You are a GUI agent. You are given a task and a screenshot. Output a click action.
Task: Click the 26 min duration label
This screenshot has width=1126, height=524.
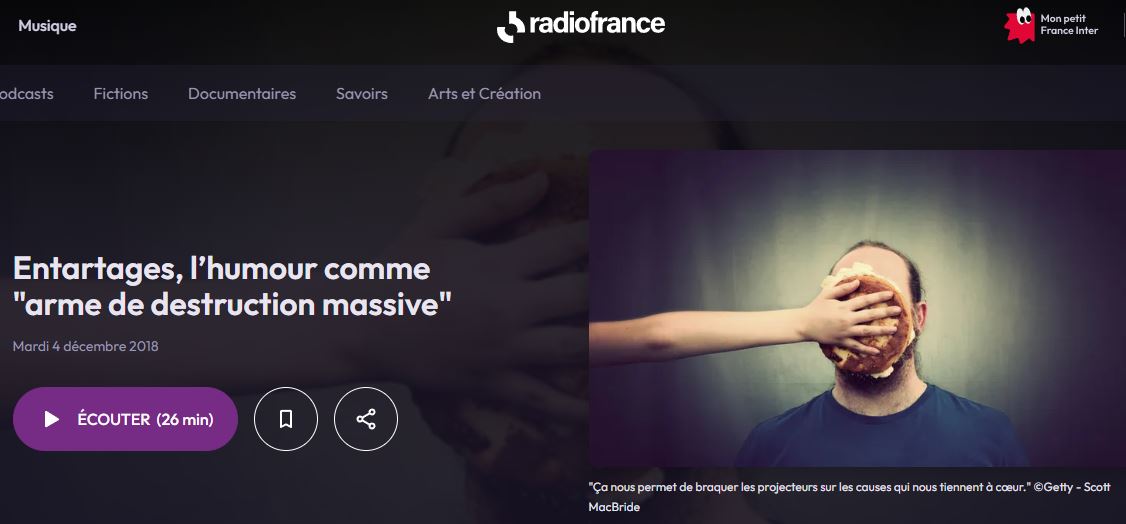[x=185, y=419]
